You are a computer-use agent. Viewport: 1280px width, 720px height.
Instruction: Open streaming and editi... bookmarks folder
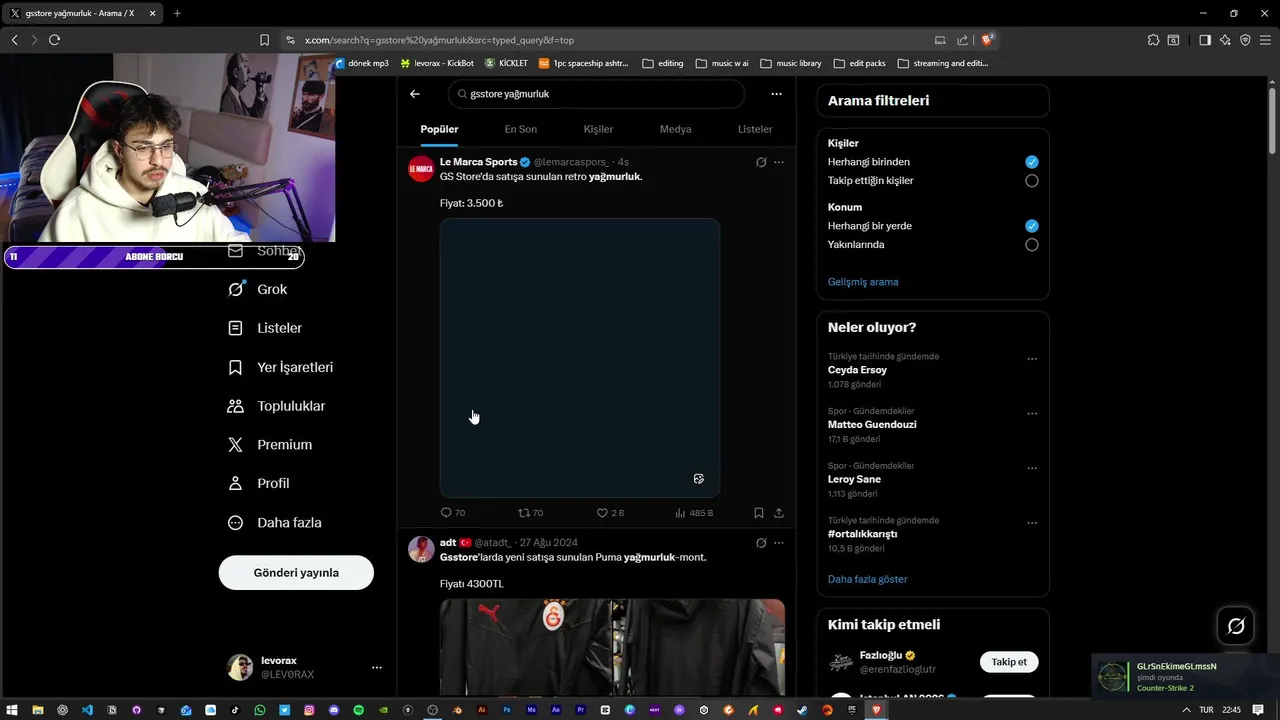(x=943, y=63)
